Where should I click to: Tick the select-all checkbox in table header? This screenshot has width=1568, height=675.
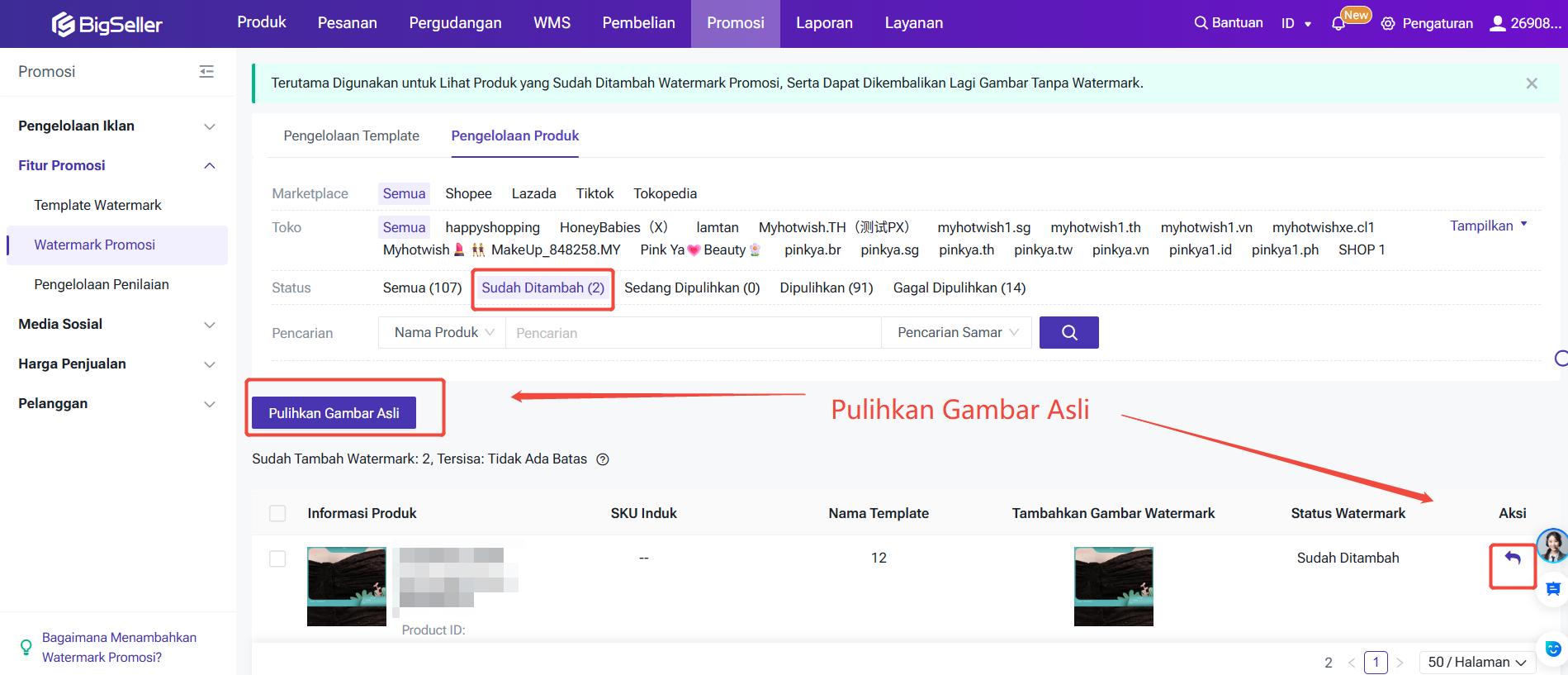point(277,513)
